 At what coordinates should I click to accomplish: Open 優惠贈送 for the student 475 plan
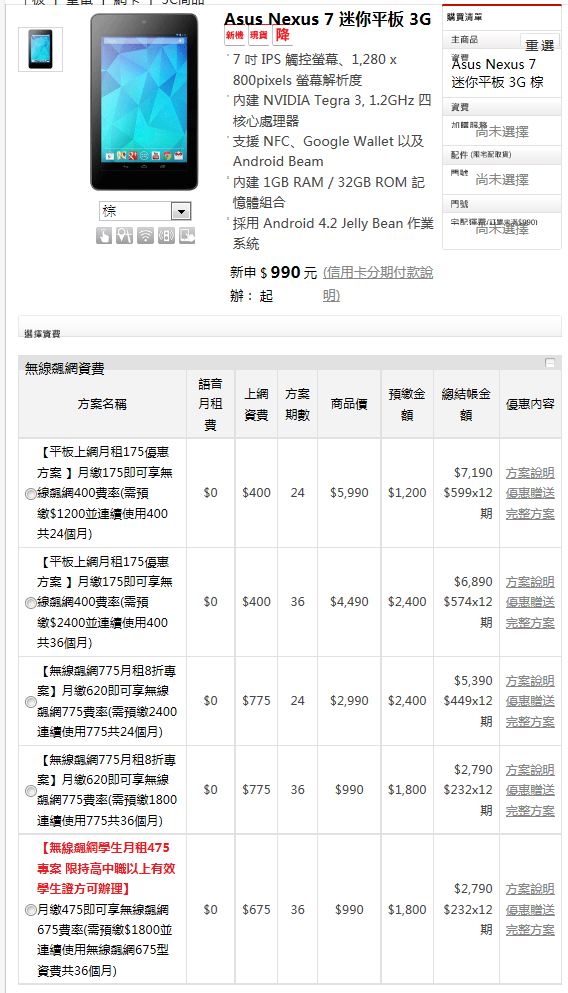[530, 909]
